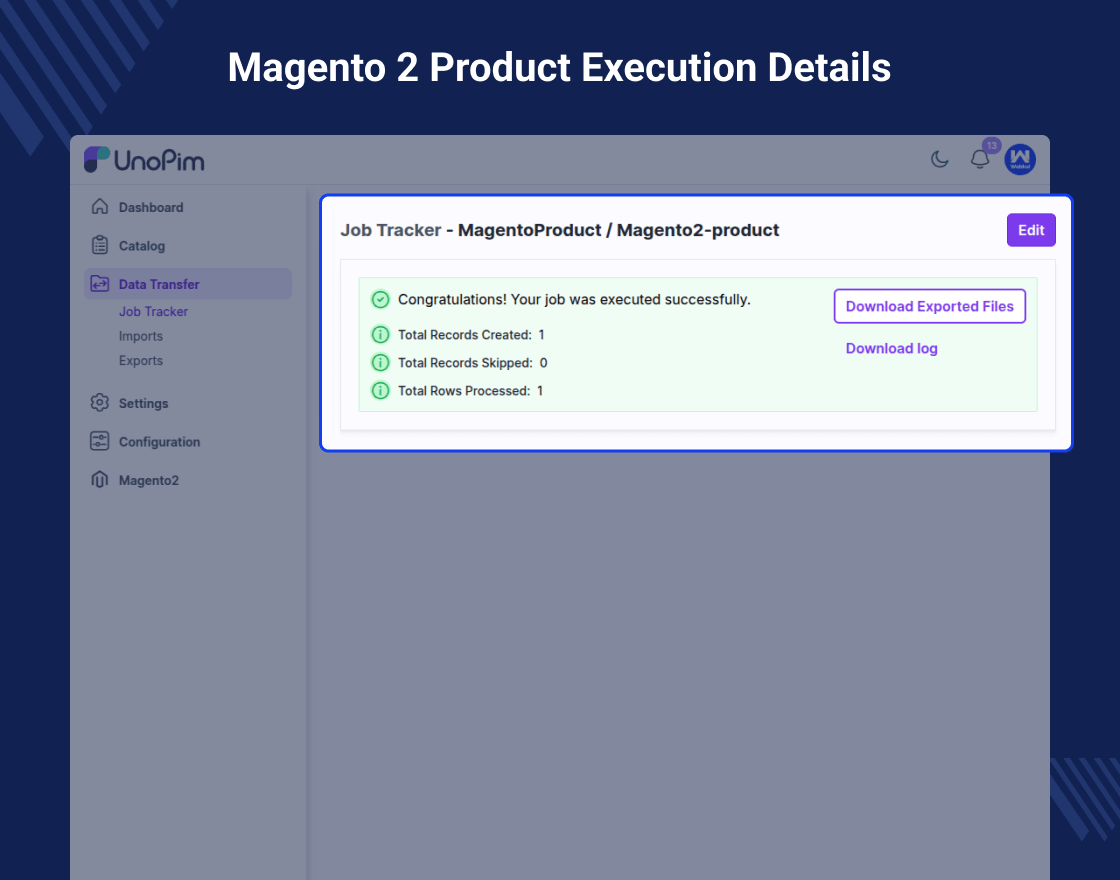Open Exports submenu item
Image resolution: width=1120 pixels, height=880 pixels.
click(141, 361)
